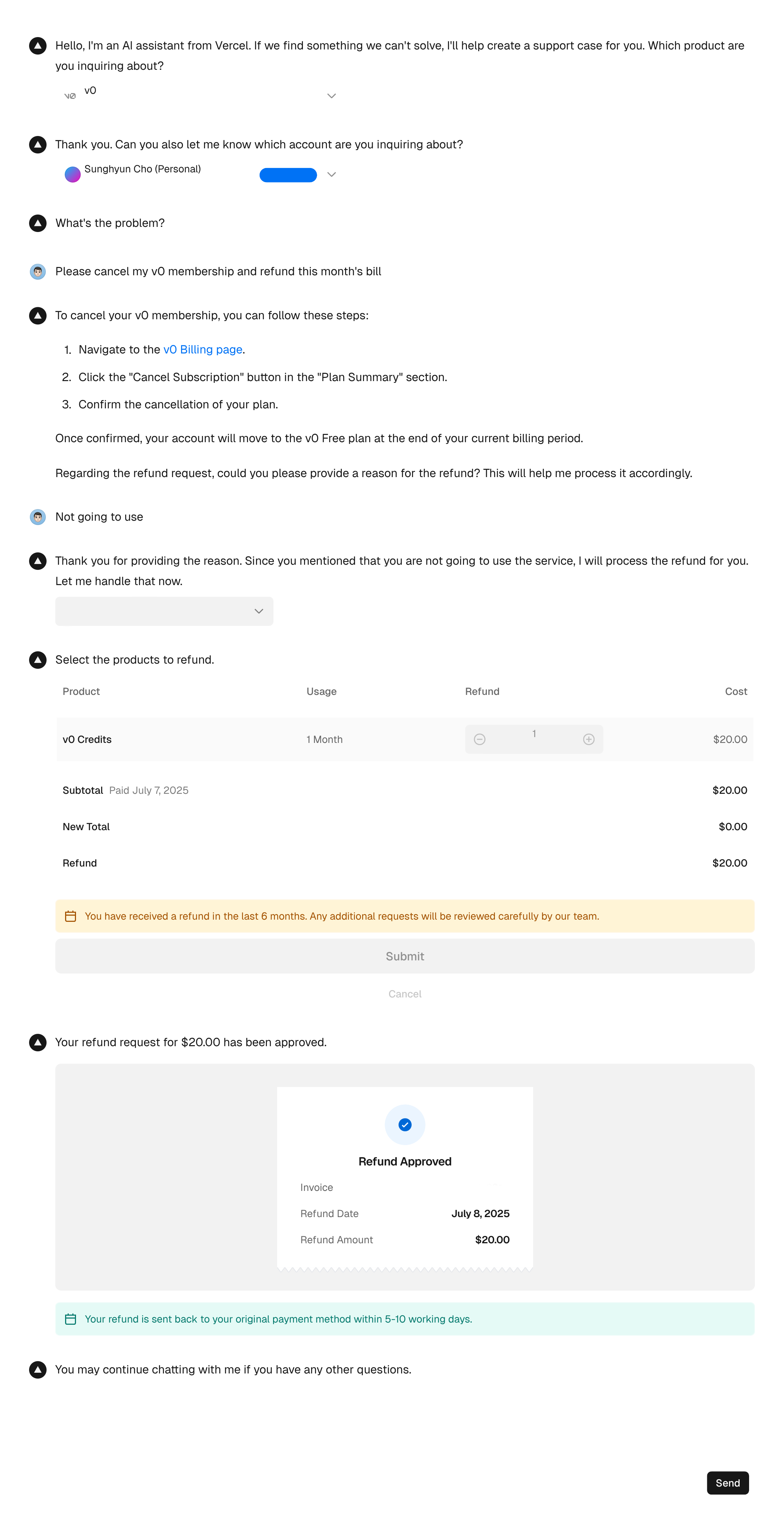The image size is (784, 1536).
Task: Open the account selector chevron
Action: pos(332,175)
